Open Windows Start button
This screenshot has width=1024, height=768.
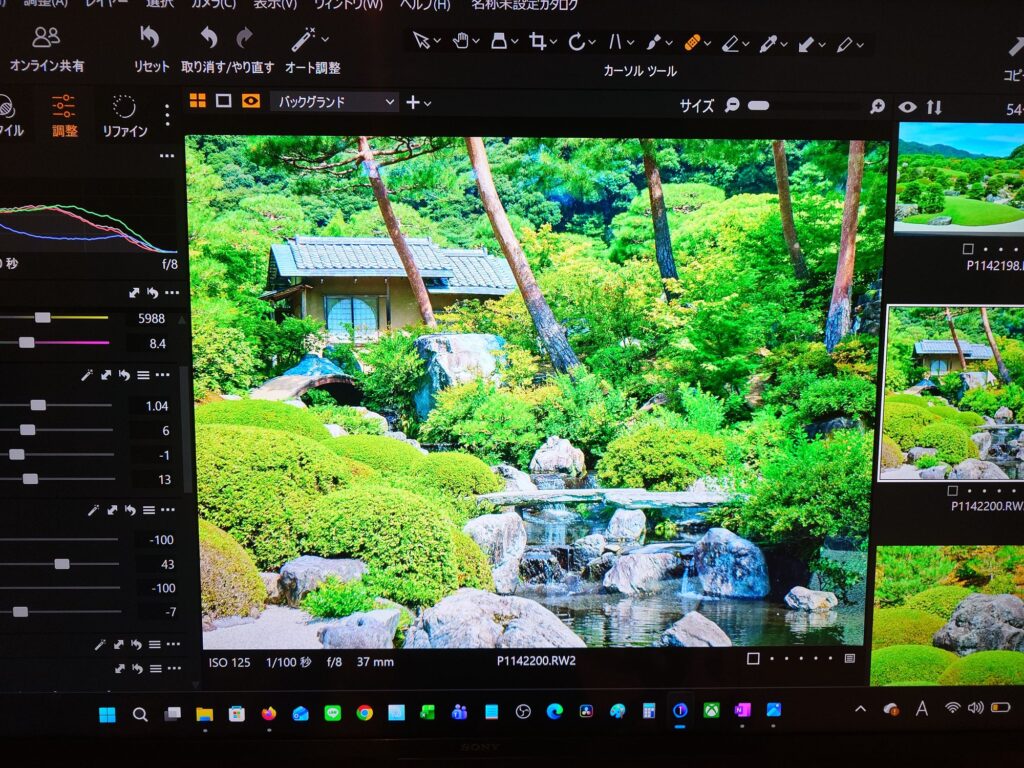click(108, 714)
